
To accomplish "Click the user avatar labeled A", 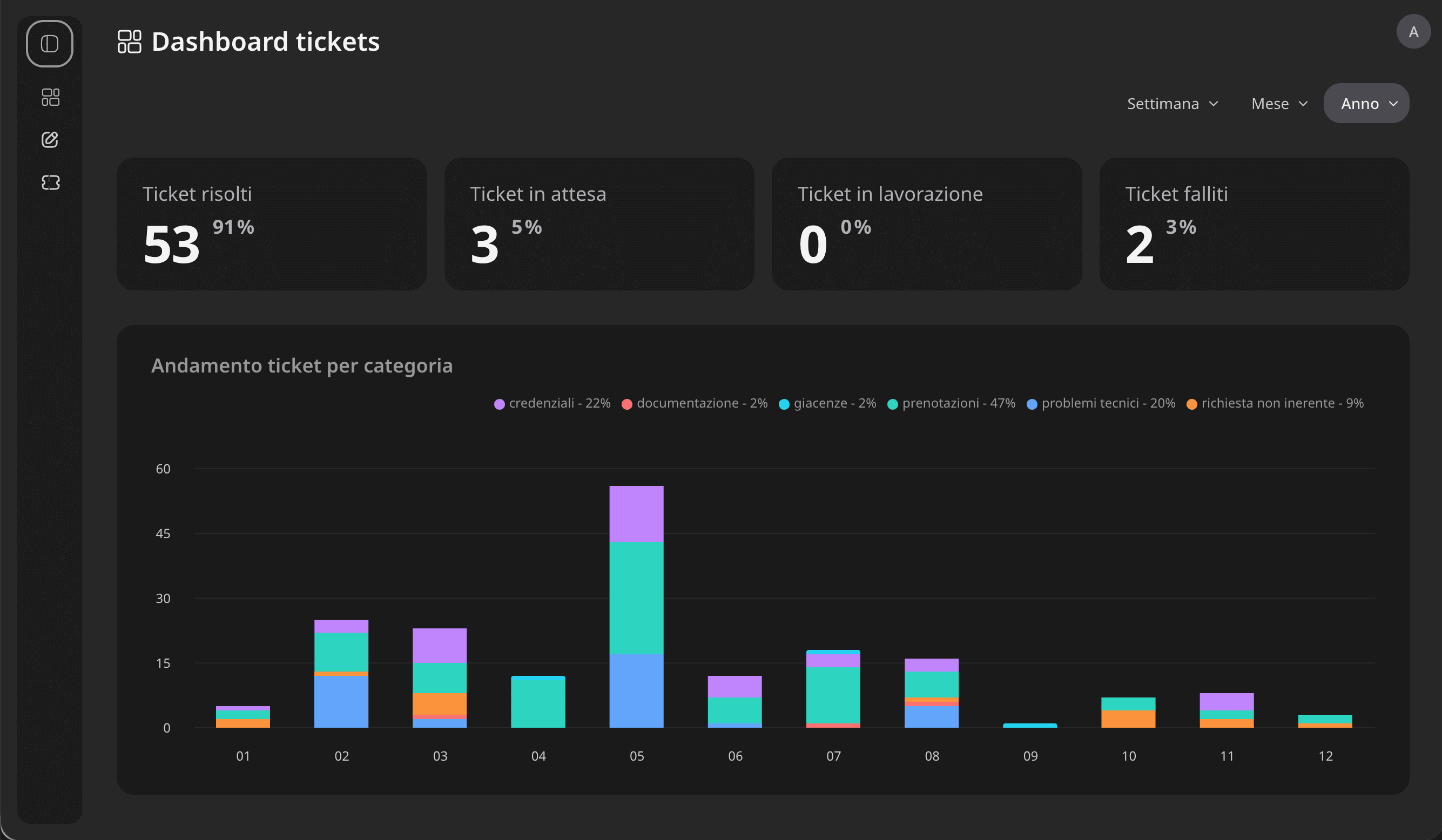I will point(1413,32).
